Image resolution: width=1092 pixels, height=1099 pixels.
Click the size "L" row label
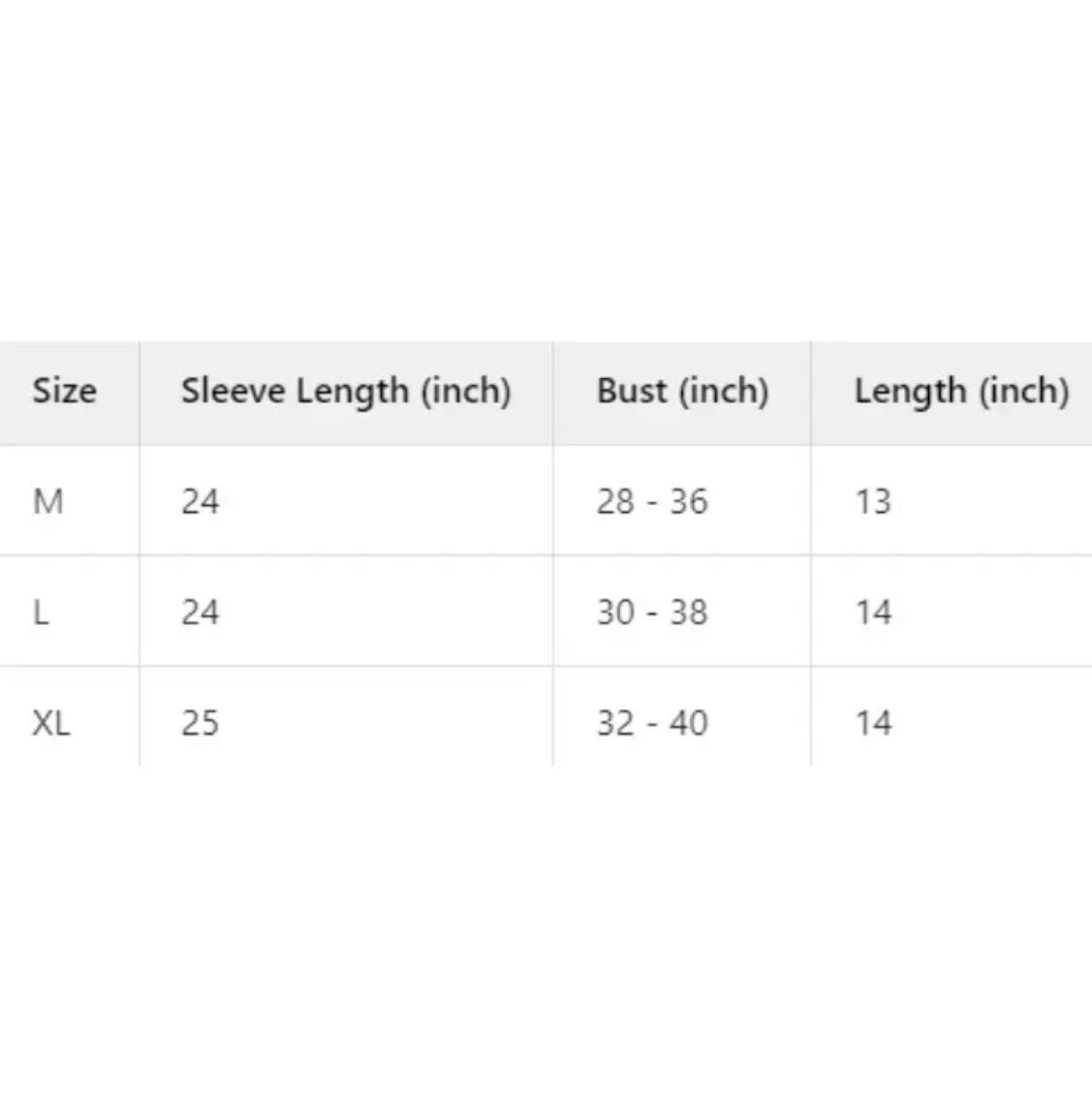[41, 612]
